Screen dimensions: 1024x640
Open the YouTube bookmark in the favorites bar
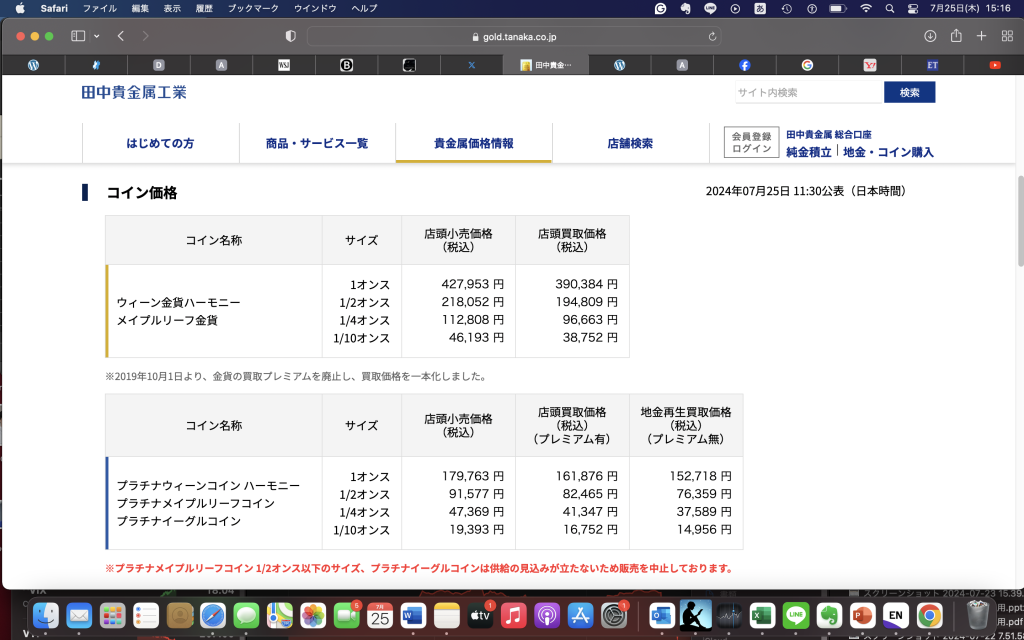coord(995,64)
